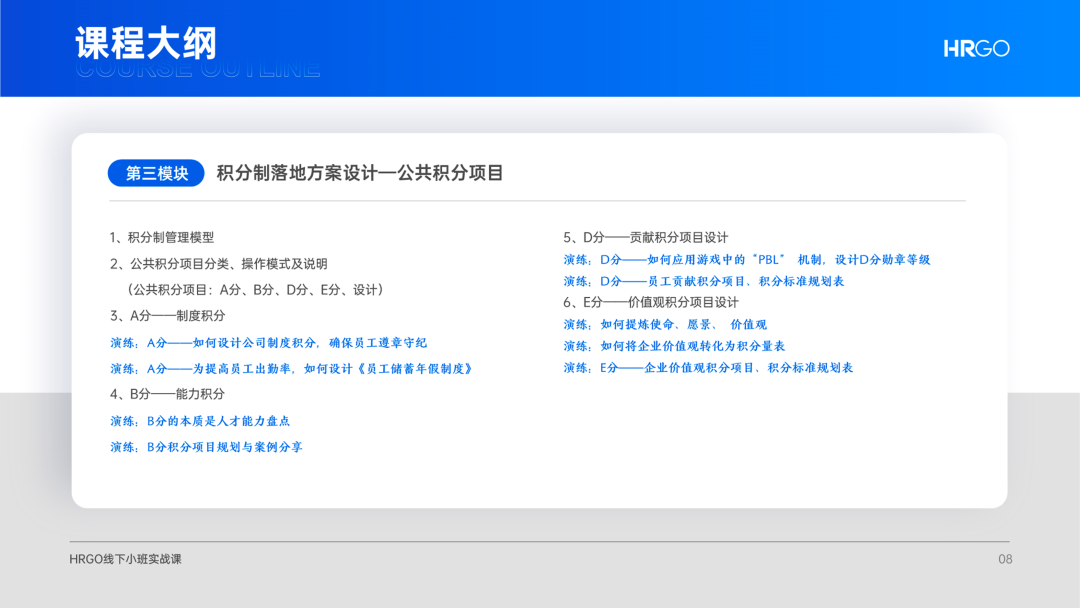Open the blue line 演练：如何提炼使命、愿景、价值观

(665, 325)
